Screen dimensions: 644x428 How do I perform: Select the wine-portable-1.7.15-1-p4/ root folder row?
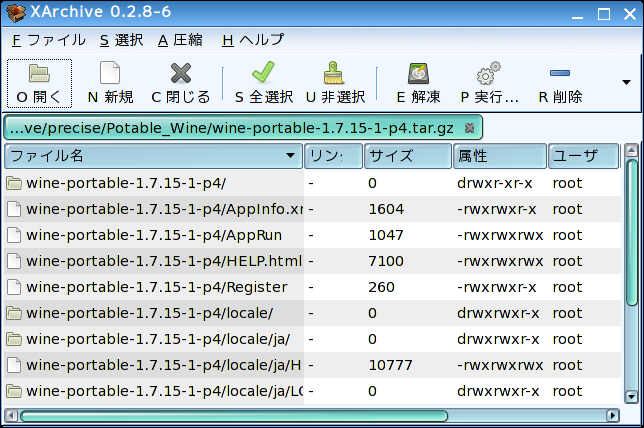[312, 183]
